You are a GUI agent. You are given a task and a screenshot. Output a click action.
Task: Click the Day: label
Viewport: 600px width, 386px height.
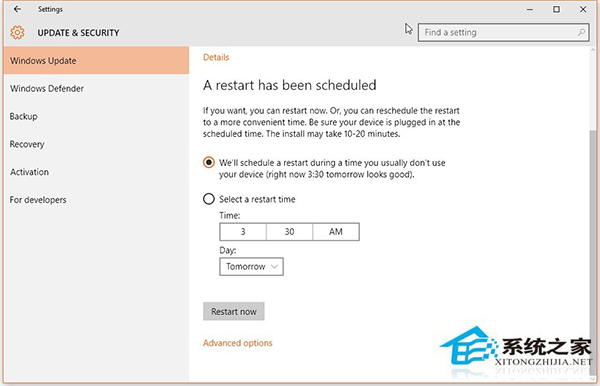click(x=228, y=251)
